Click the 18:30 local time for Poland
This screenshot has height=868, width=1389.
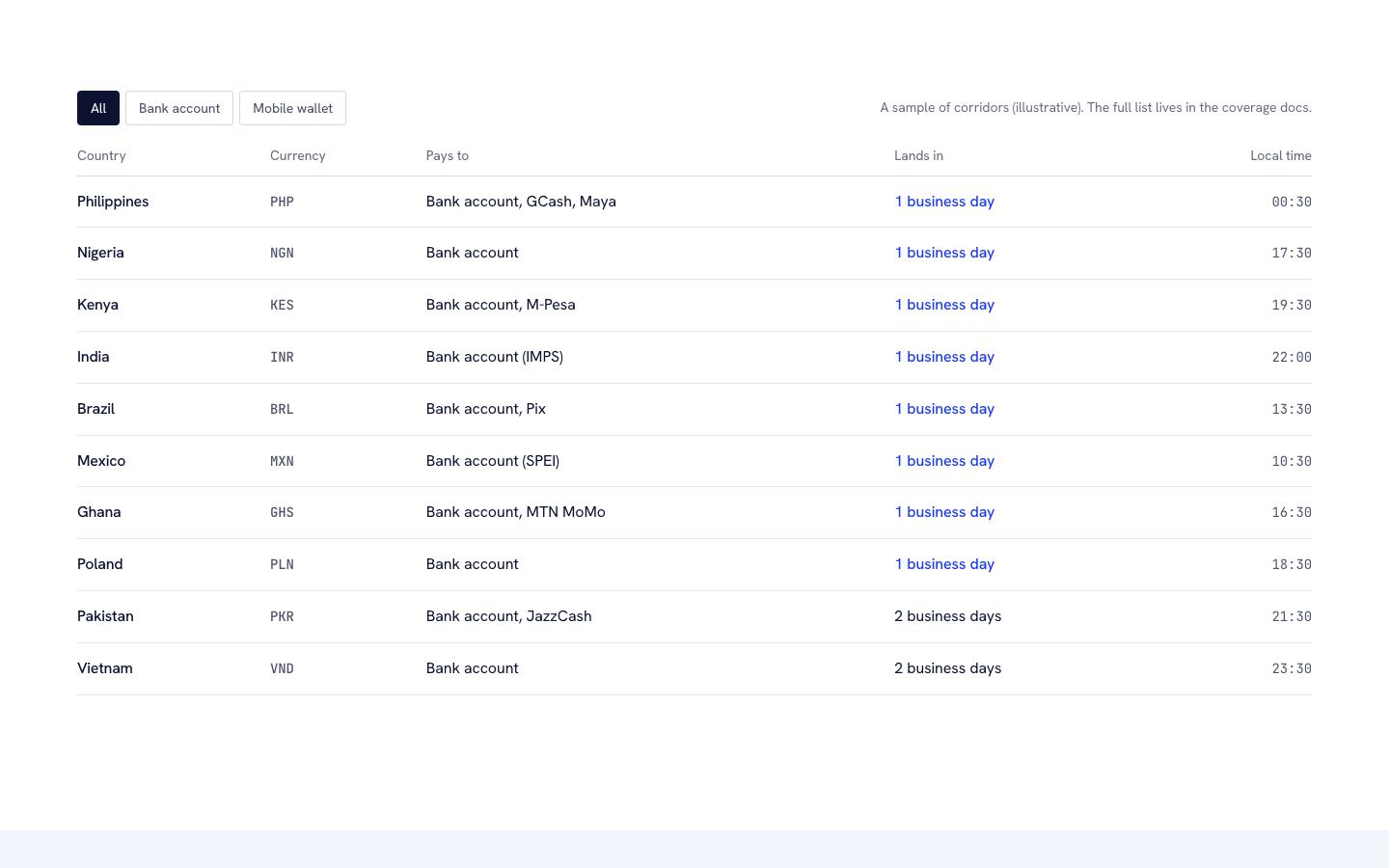(x=1292, y=564)
